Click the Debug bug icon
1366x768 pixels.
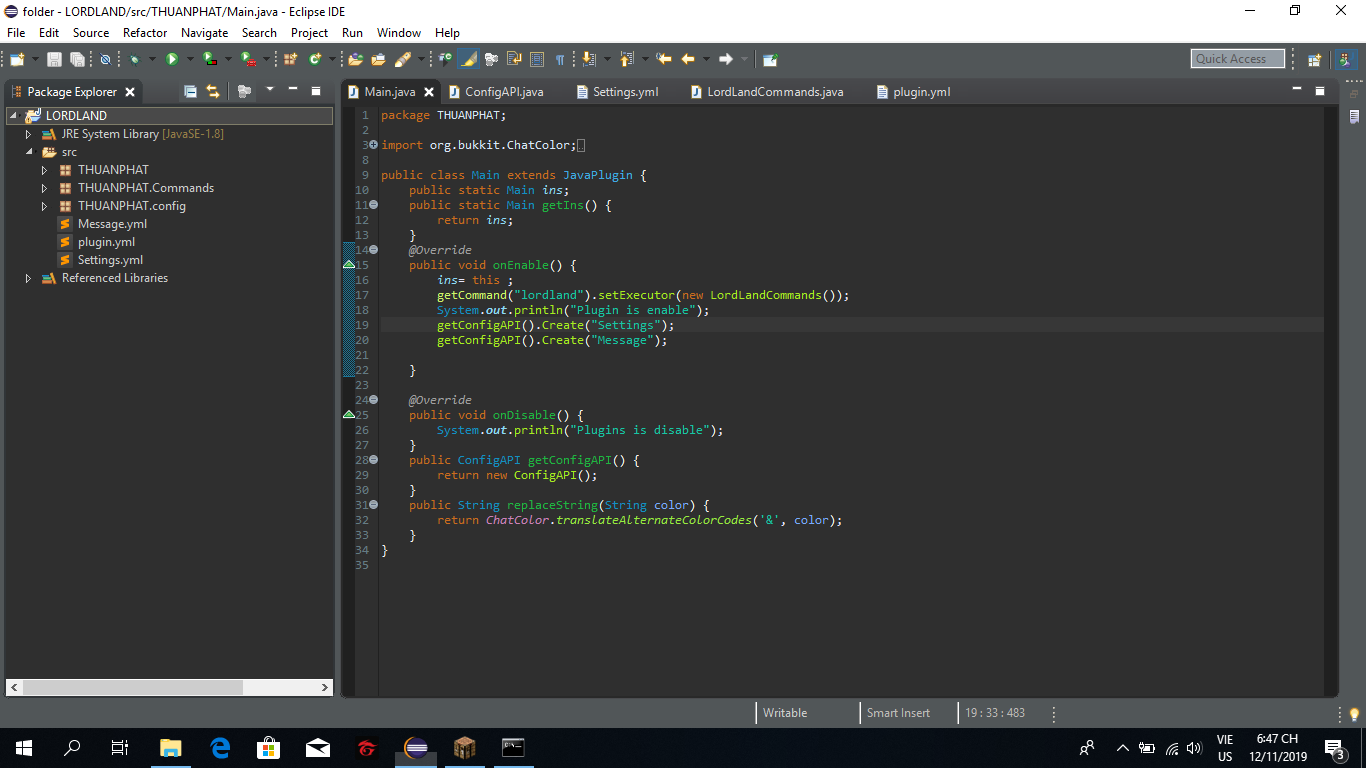[135, 59]
